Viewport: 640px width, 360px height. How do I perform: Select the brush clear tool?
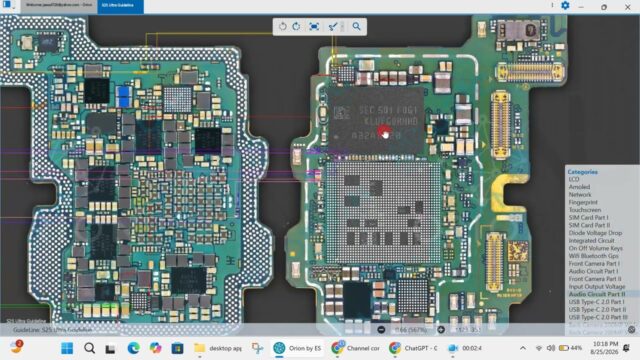click(x=333, y=27)
